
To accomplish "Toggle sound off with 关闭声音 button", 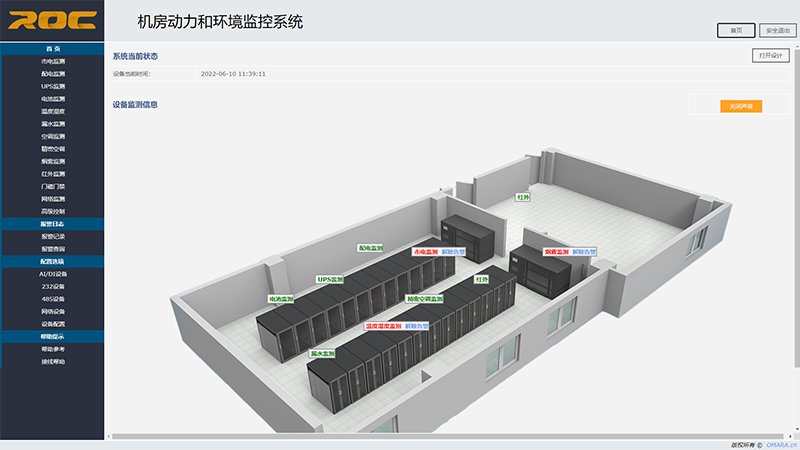I will [741, 106].
